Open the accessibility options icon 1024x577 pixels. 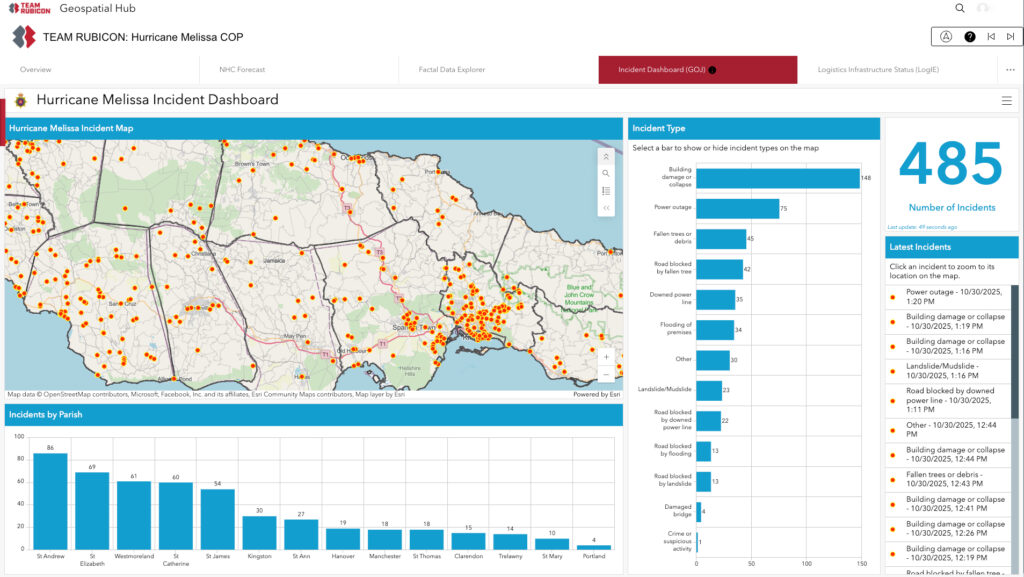click(946, 36)
